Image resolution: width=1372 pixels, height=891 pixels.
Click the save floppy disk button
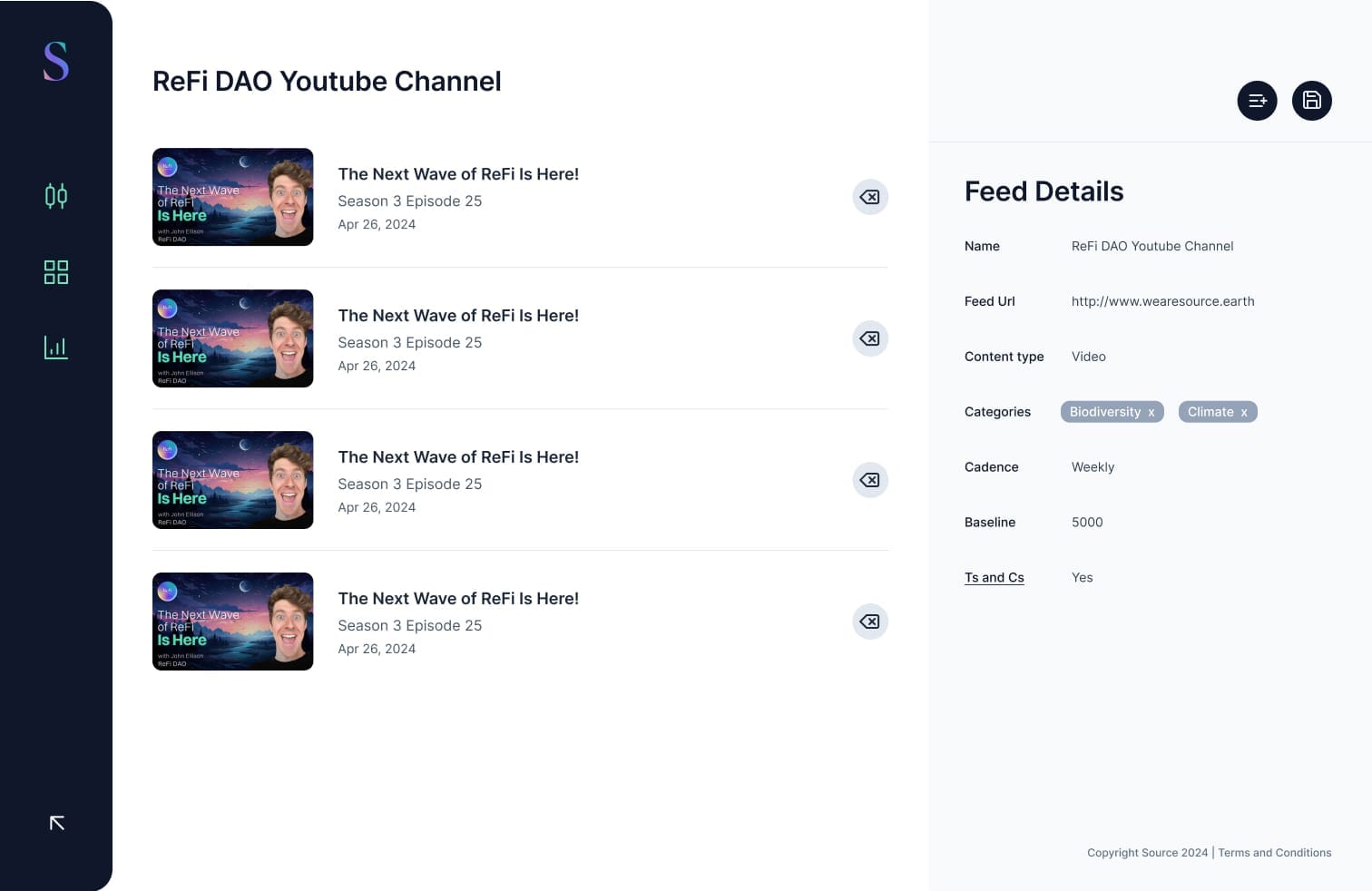click(1311, 101)
